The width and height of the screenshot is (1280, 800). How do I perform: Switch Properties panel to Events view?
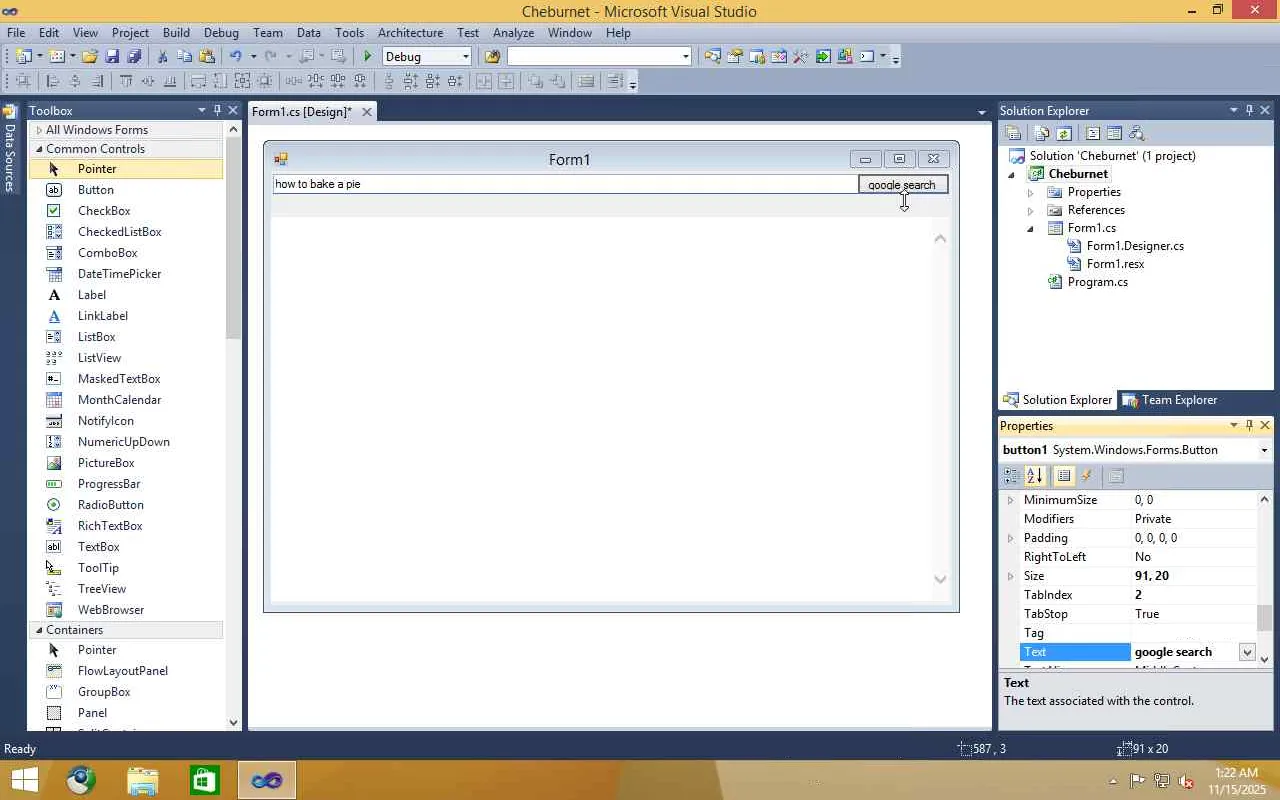[x=1086, y=476]
